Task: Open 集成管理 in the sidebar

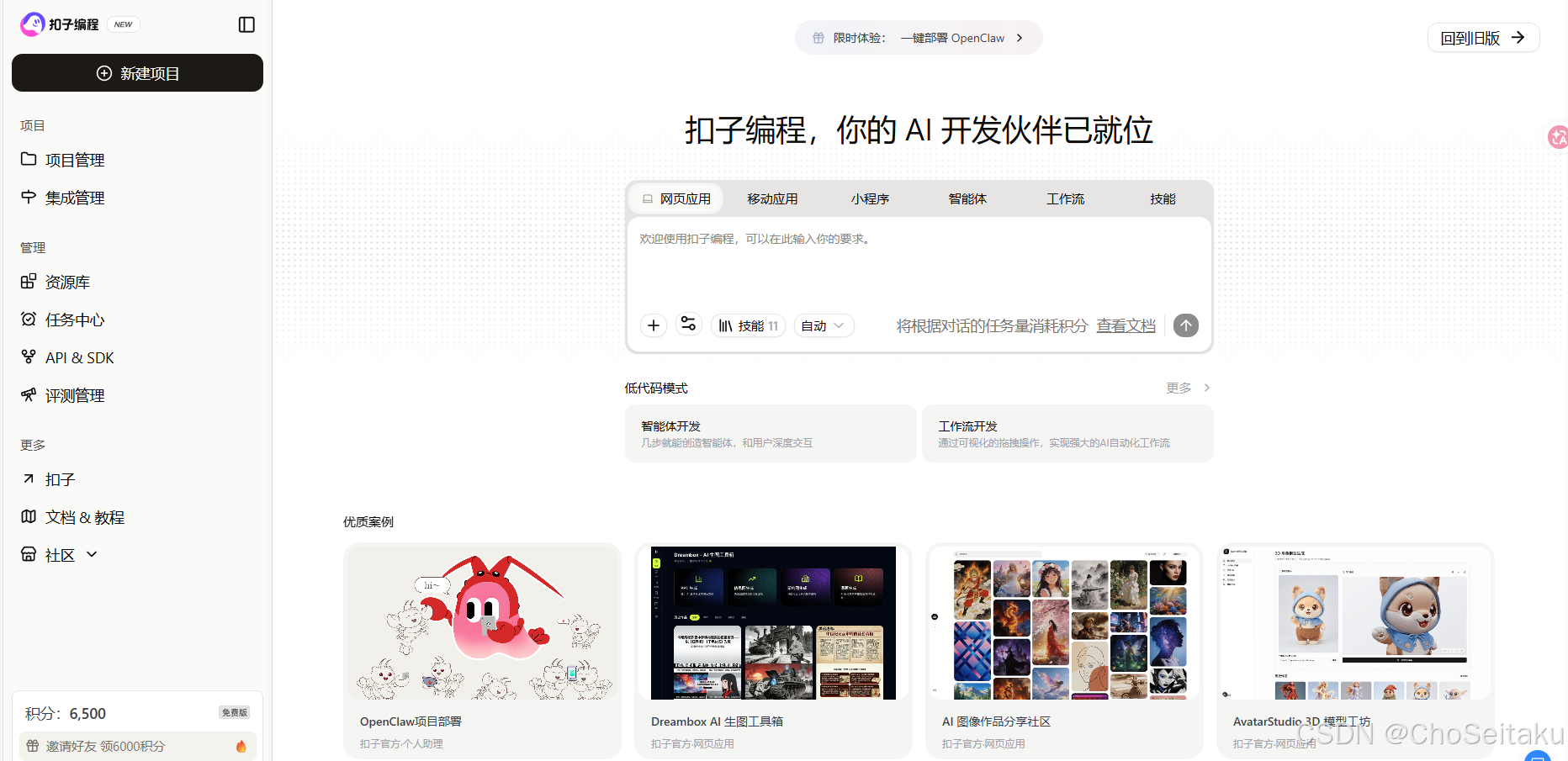Action: coord(75,198)
